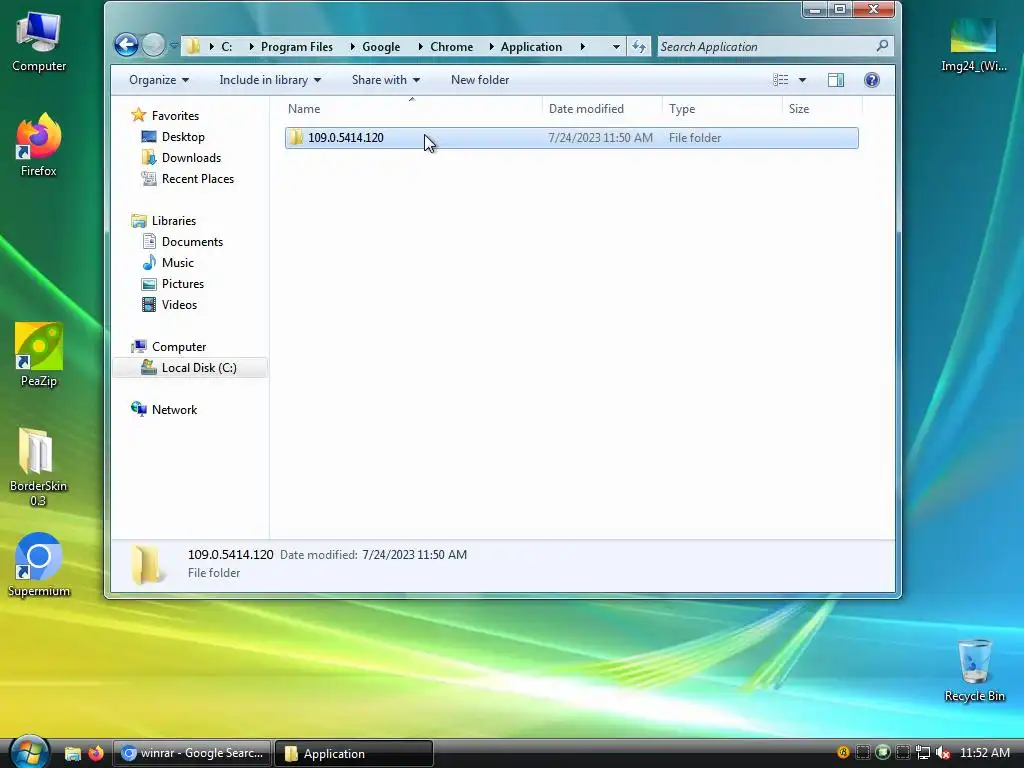The width and height of the screenshot is (1024, 768).
Task: Switch to winrar Google Search taskbar window
Action: coord(193,753)
